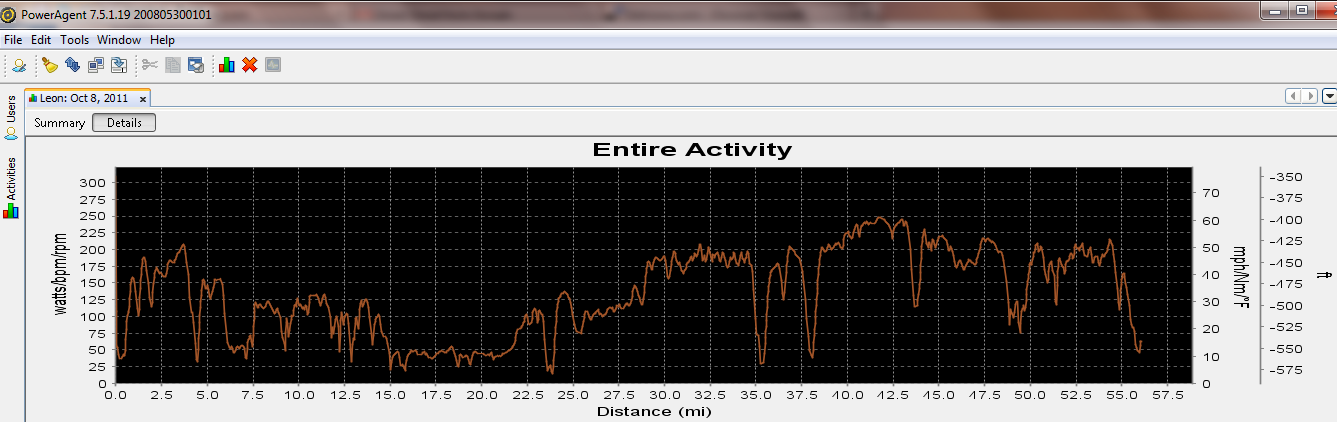Click the user profile toolbar icon
1337x422 pixels.
pos(19,65)
